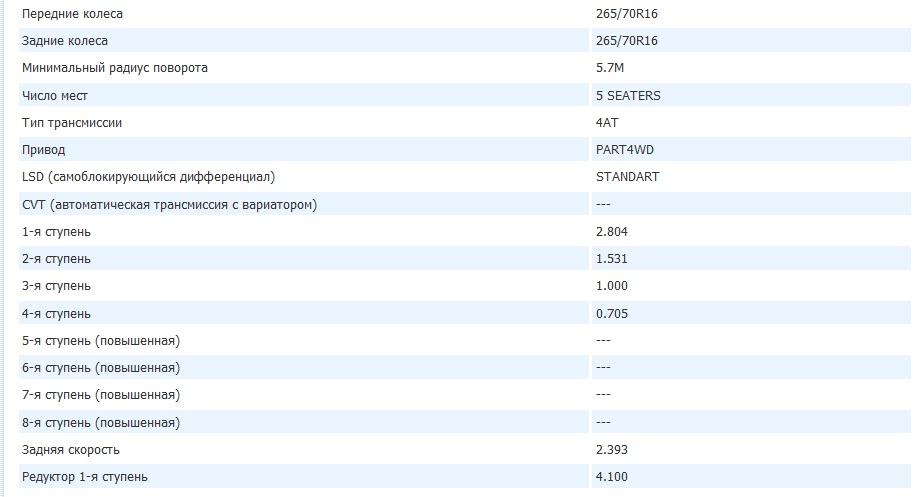Select the 4th gear ratio 0.705
This screenshot has width=923, height=497.
pos(611,313)
